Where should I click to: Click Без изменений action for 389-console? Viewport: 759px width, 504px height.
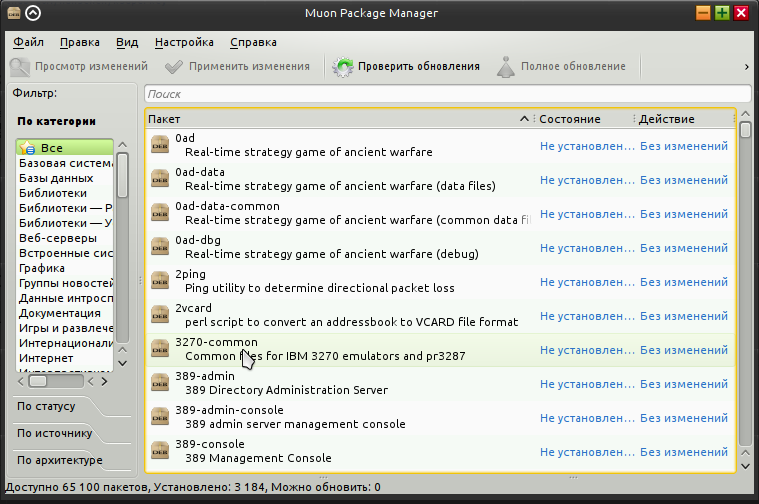(x=683, y=452)
